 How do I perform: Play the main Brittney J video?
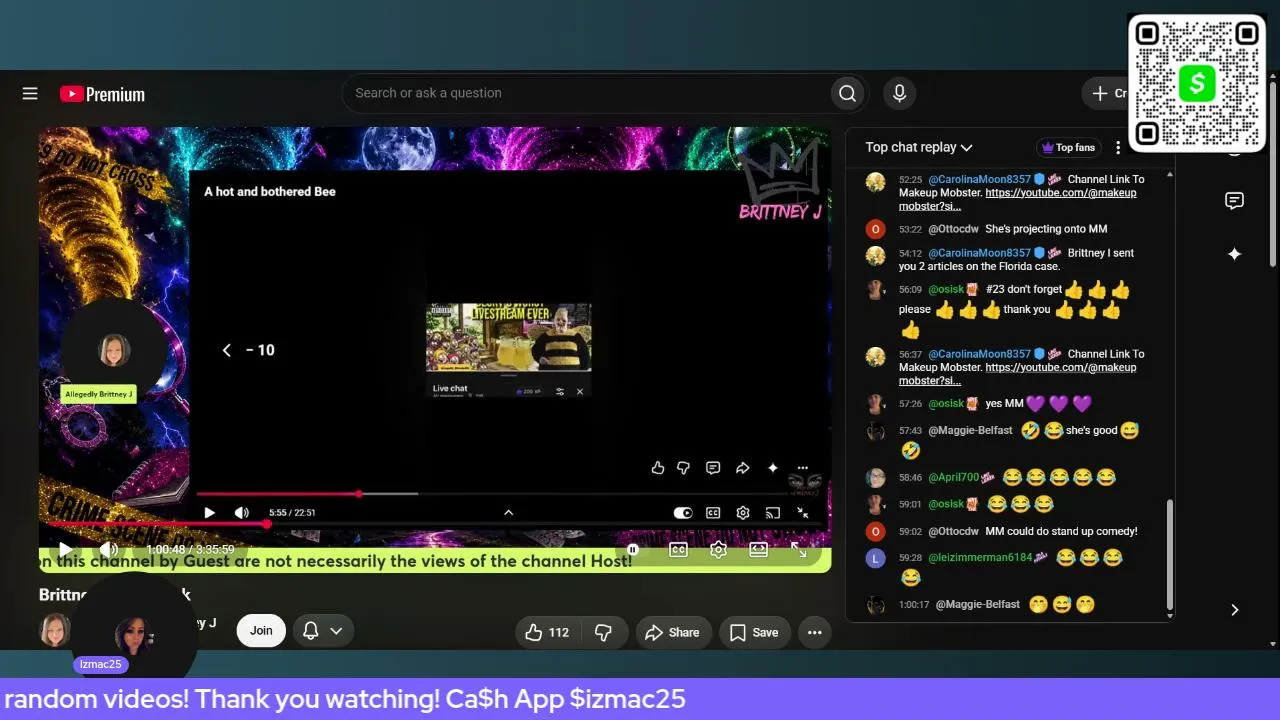click(65, 549)
